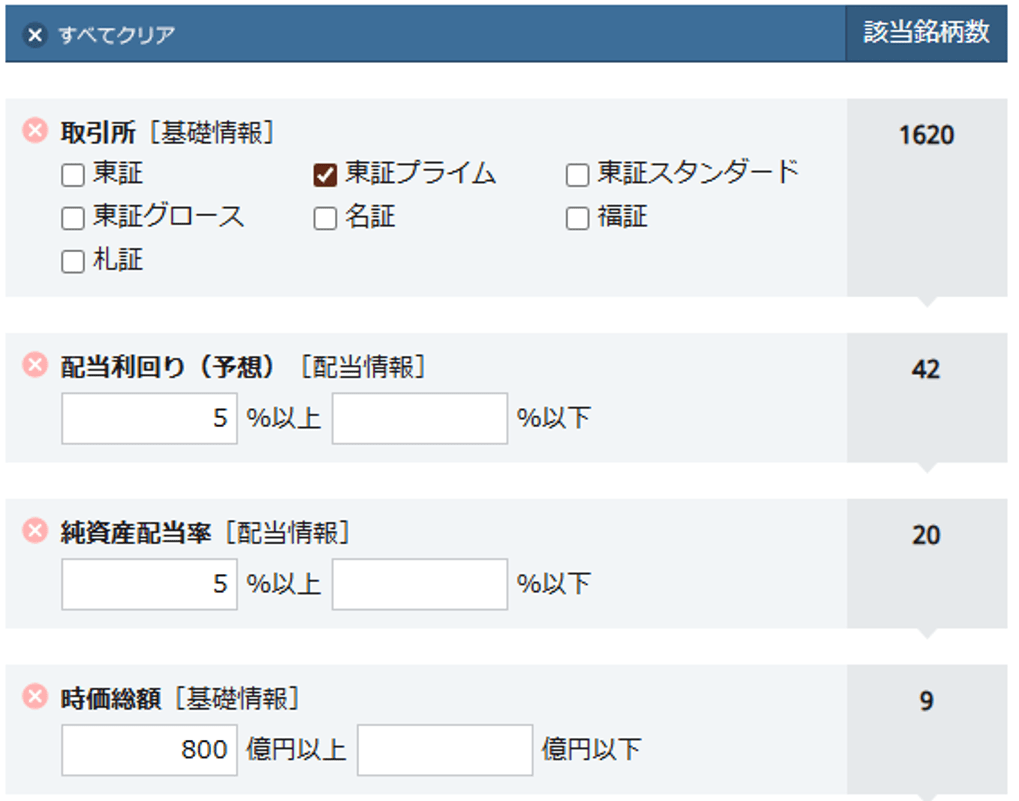Remove the 取引所 filter condition

tap(35, 131)
